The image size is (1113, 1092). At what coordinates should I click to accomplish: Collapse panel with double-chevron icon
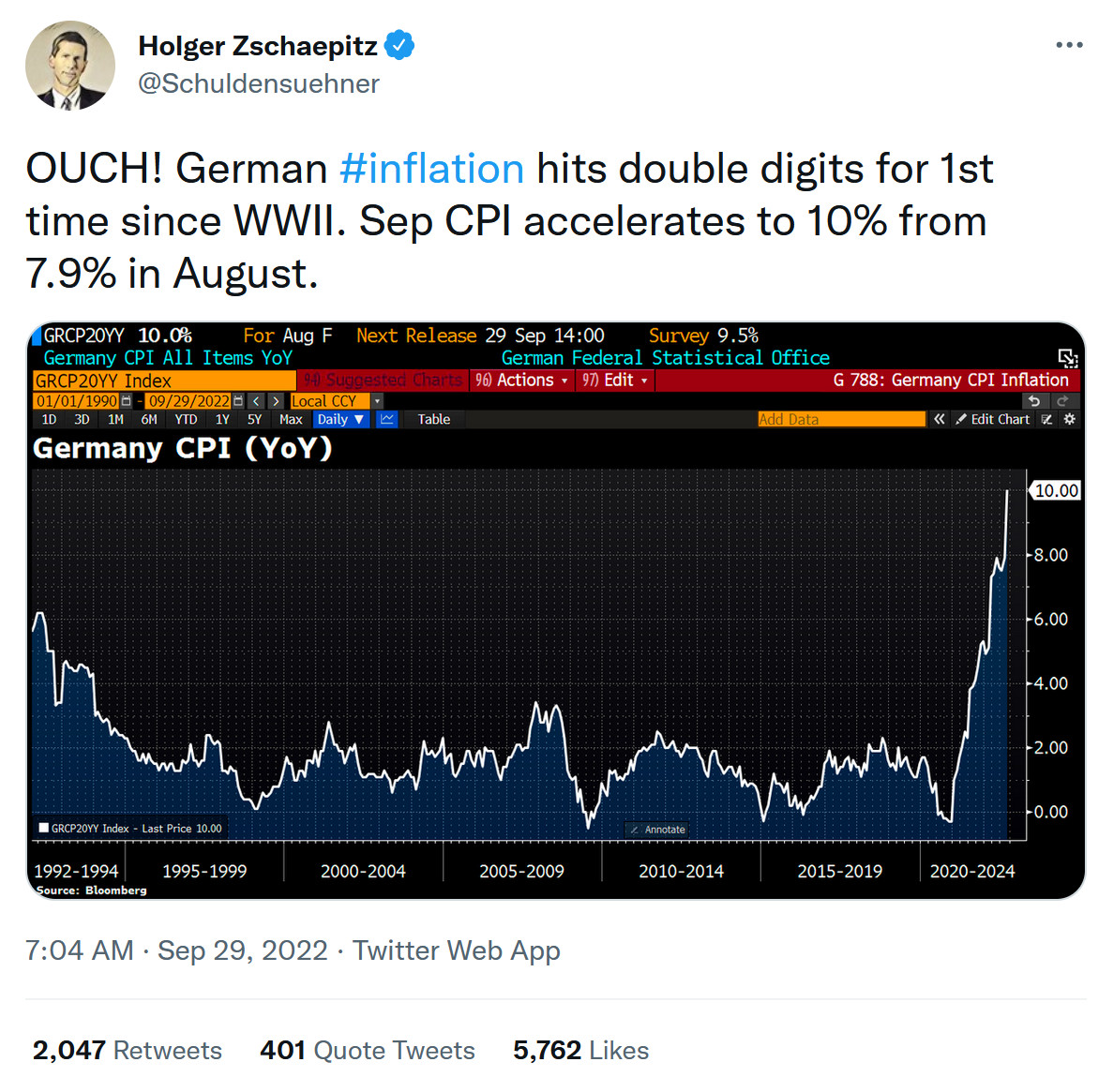[x=940, y=420]
